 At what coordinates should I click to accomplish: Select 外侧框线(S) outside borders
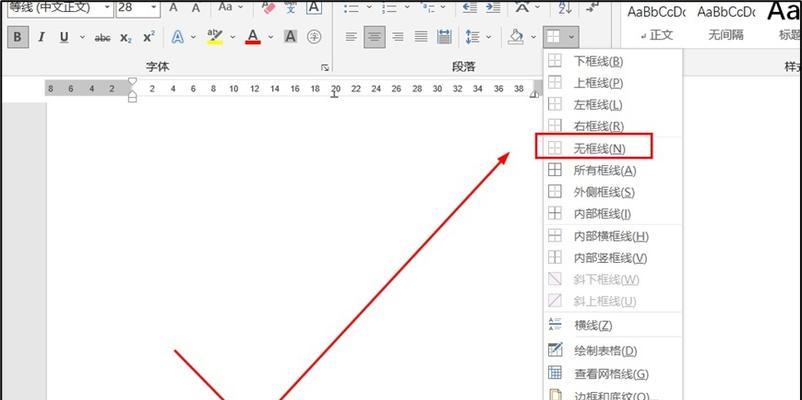[x=612, y=192]
